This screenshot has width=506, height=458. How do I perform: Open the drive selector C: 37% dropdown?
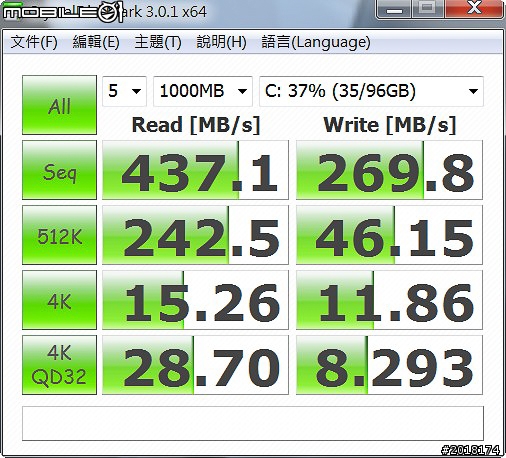[x=371, y=91]
